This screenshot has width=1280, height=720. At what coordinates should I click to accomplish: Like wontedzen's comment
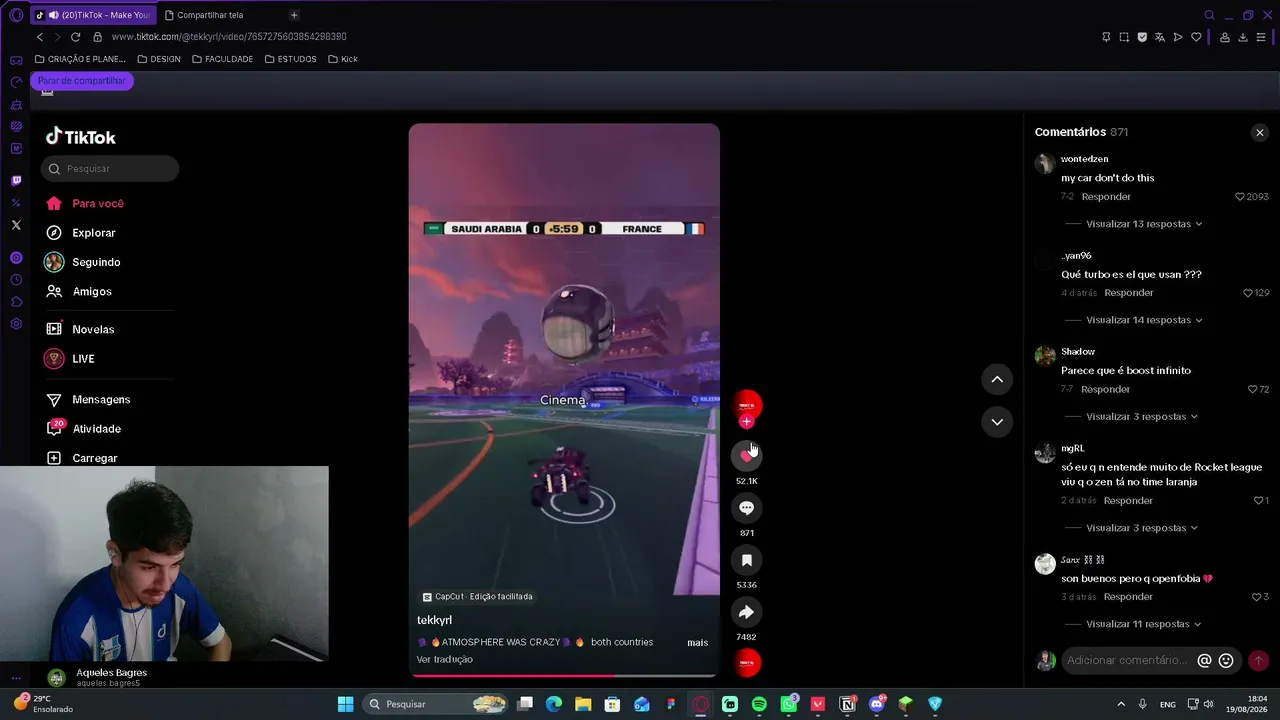tap(1240, 197)
